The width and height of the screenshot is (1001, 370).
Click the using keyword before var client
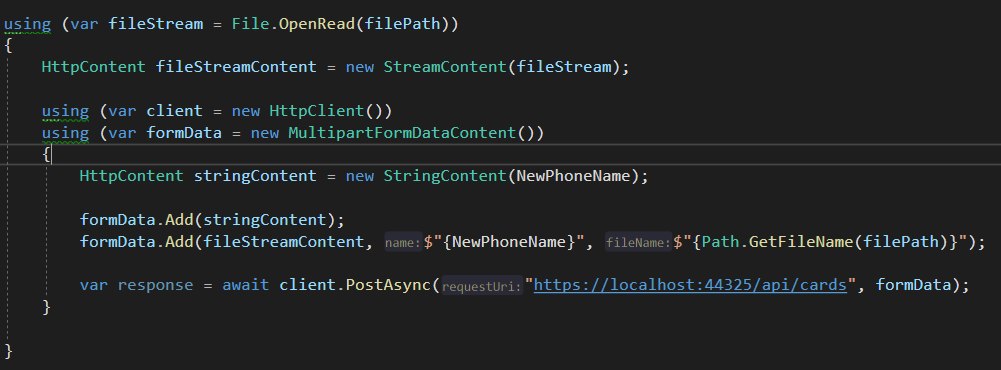coord(65,112)
